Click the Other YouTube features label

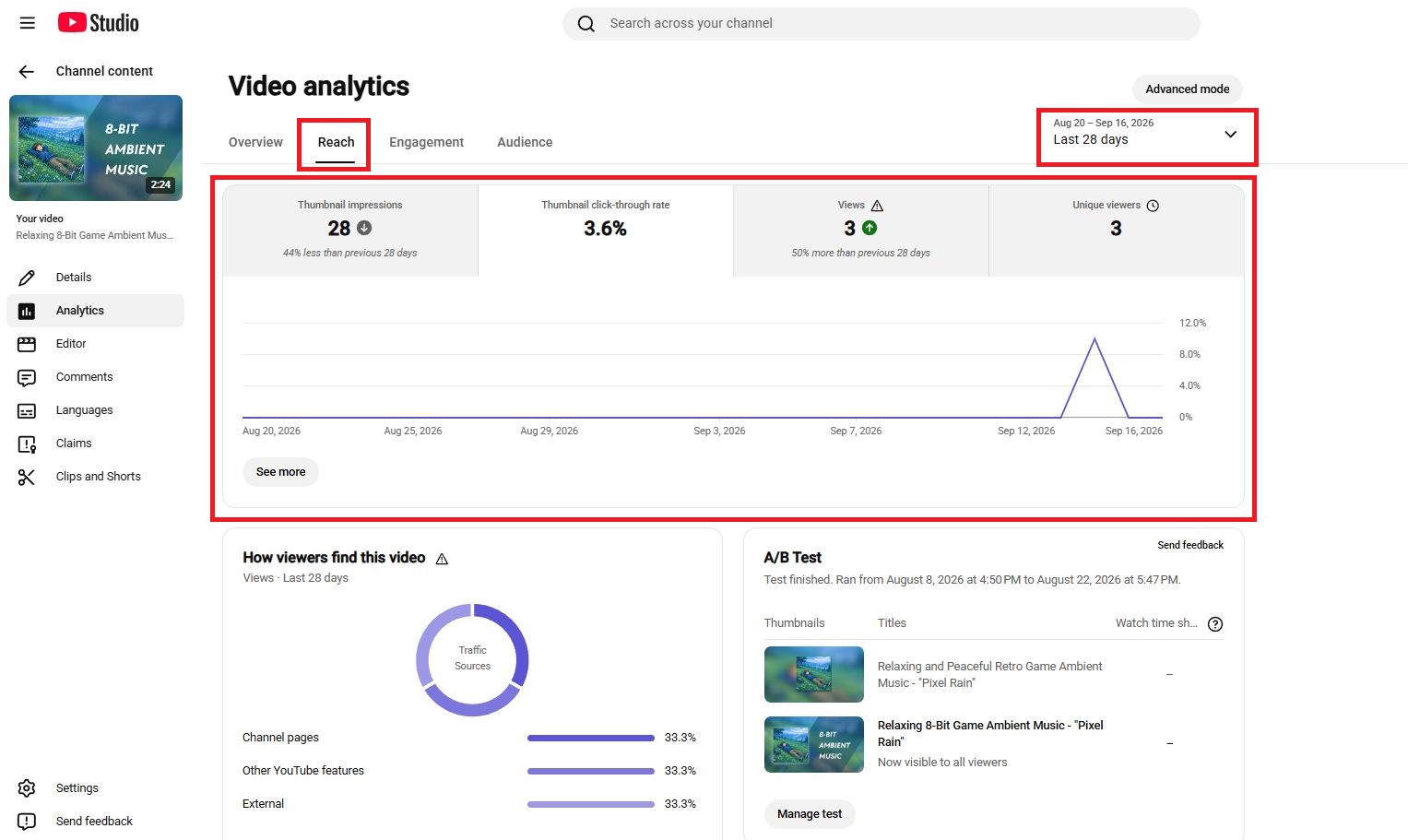pyautogui.click(x=303, y=771)
